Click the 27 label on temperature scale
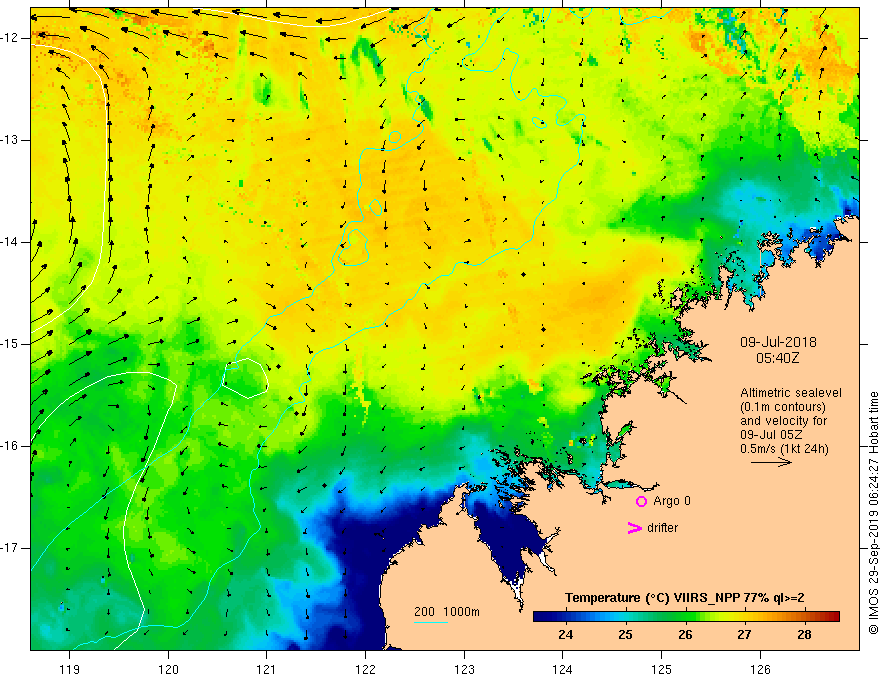 click(744, 635)
